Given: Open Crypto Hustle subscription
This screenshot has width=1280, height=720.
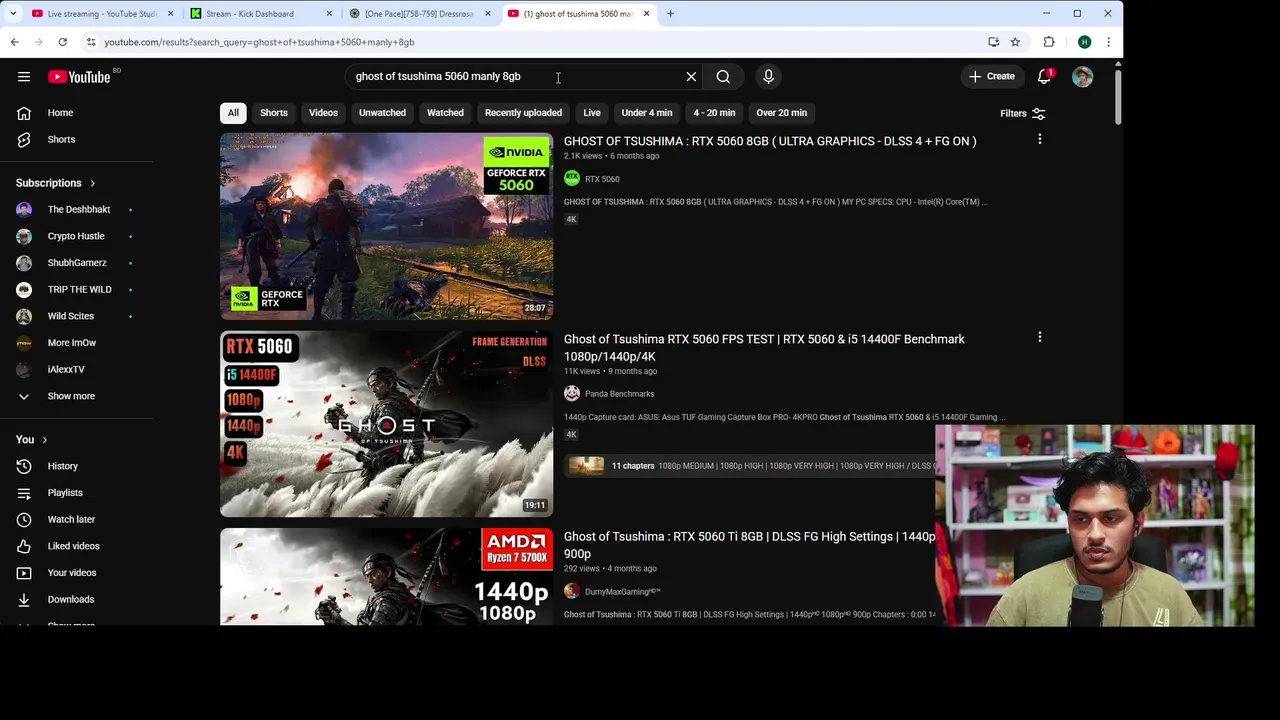Looking at the screenshot, I should coord(74,236).
